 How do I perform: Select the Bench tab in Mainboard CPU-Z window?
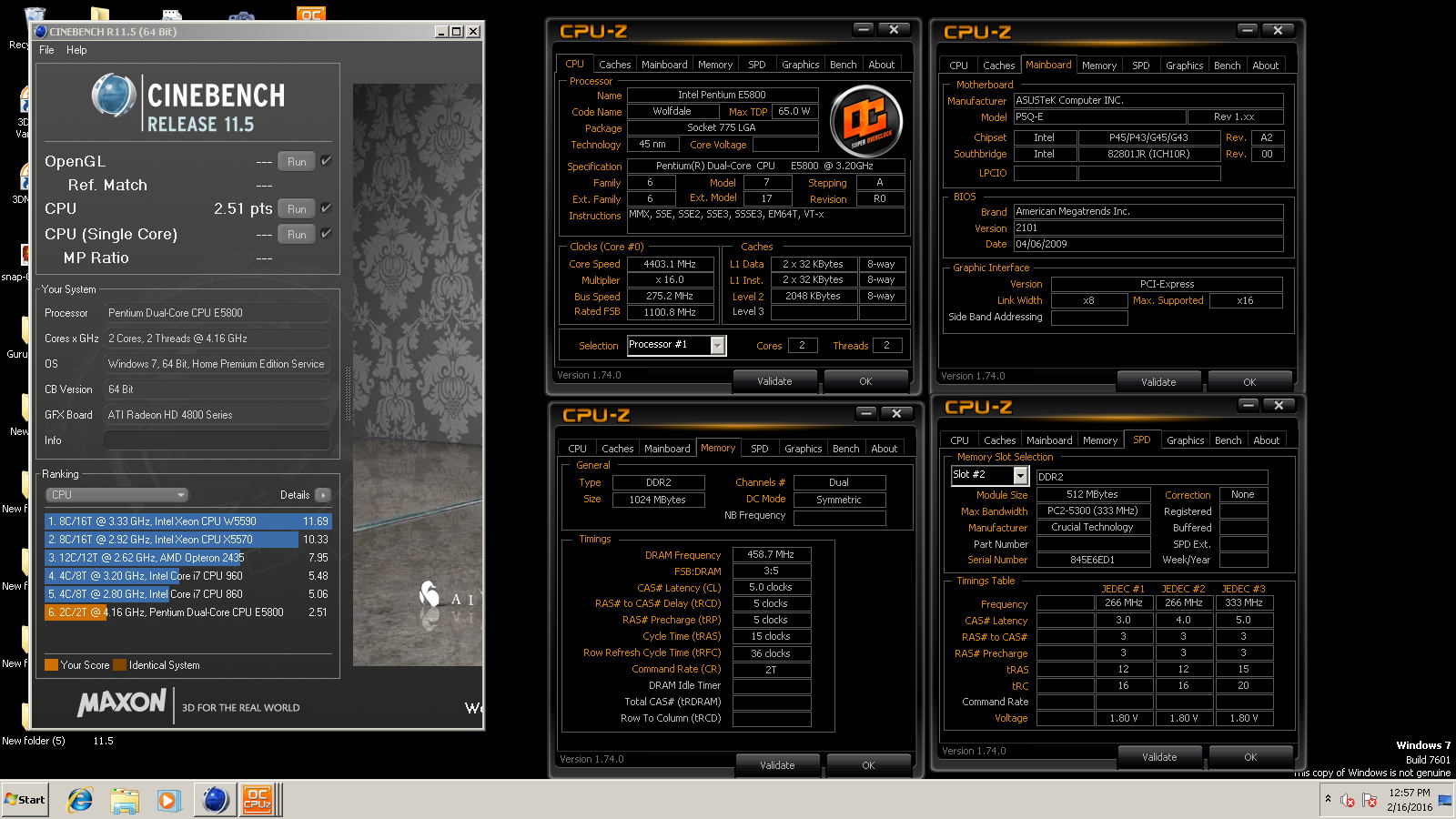tap(1227, 66)
